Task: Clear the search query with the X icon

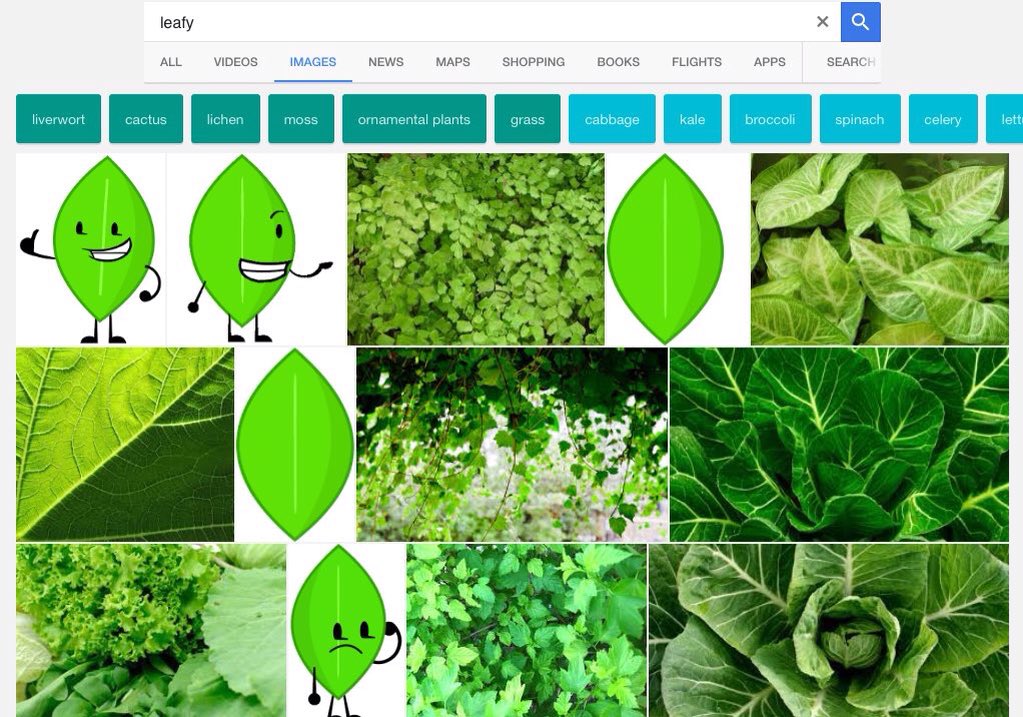Action: pos(823,22)
